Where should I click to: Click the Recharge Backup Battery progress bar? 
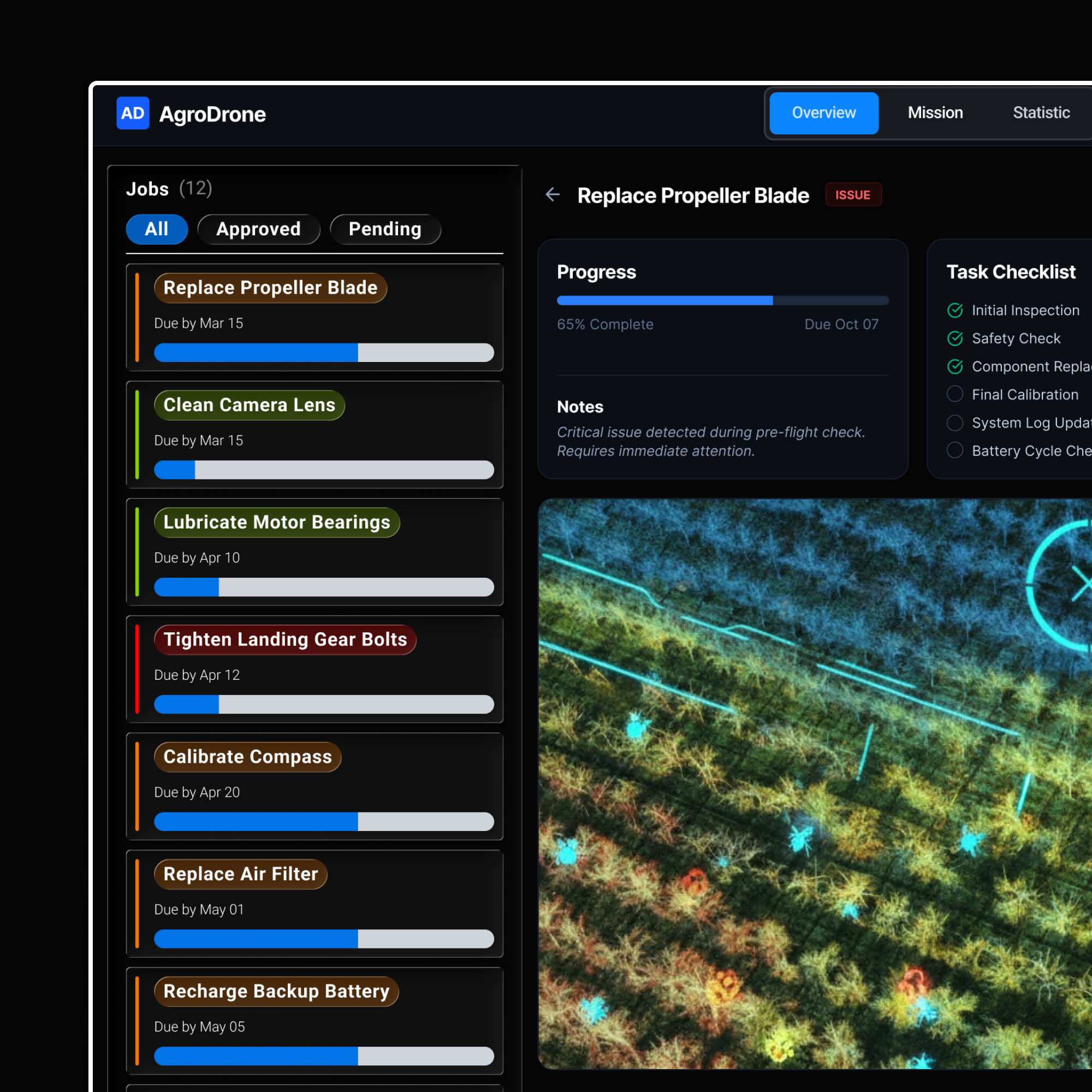point(323,1056)
